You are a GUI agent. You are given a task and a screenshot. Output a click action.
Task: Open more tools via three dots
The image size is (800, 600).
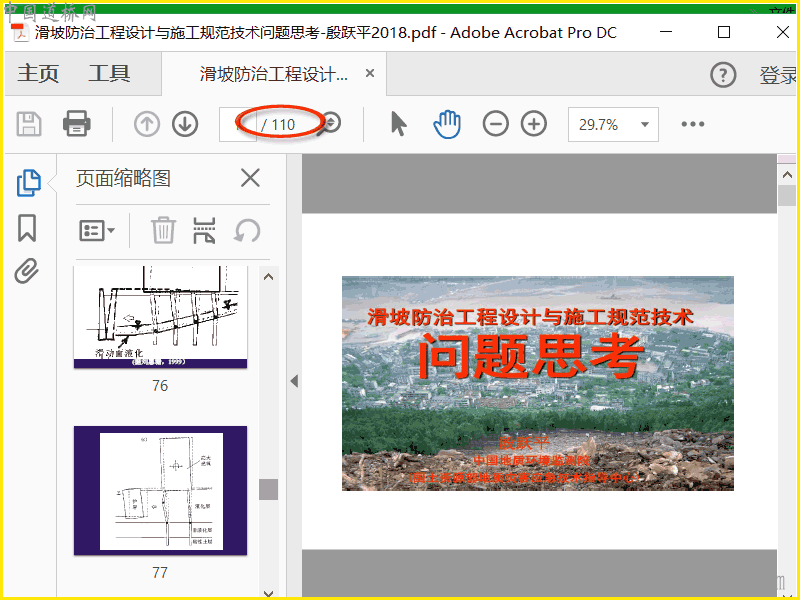[x=693, y=124]
